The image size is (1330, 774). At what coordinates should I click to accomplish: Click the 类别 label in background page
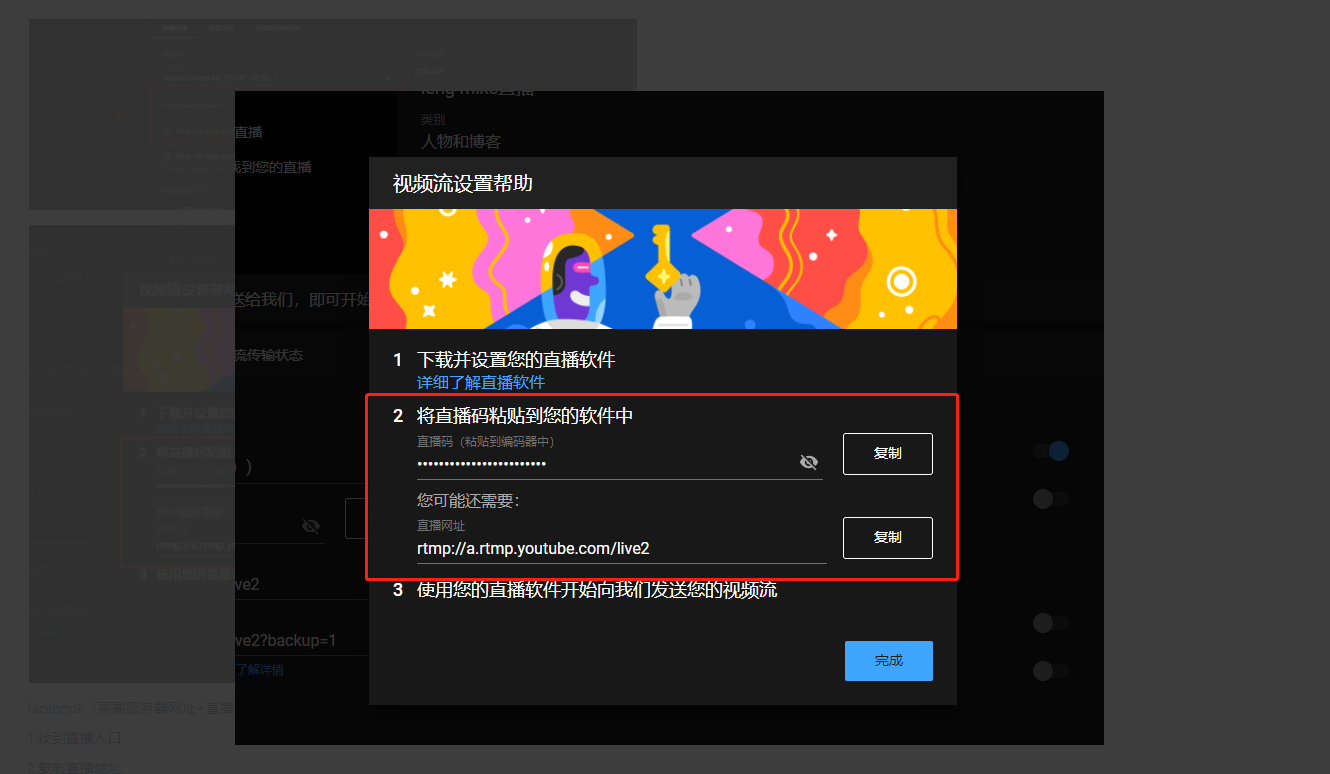[x=433, y=119]
